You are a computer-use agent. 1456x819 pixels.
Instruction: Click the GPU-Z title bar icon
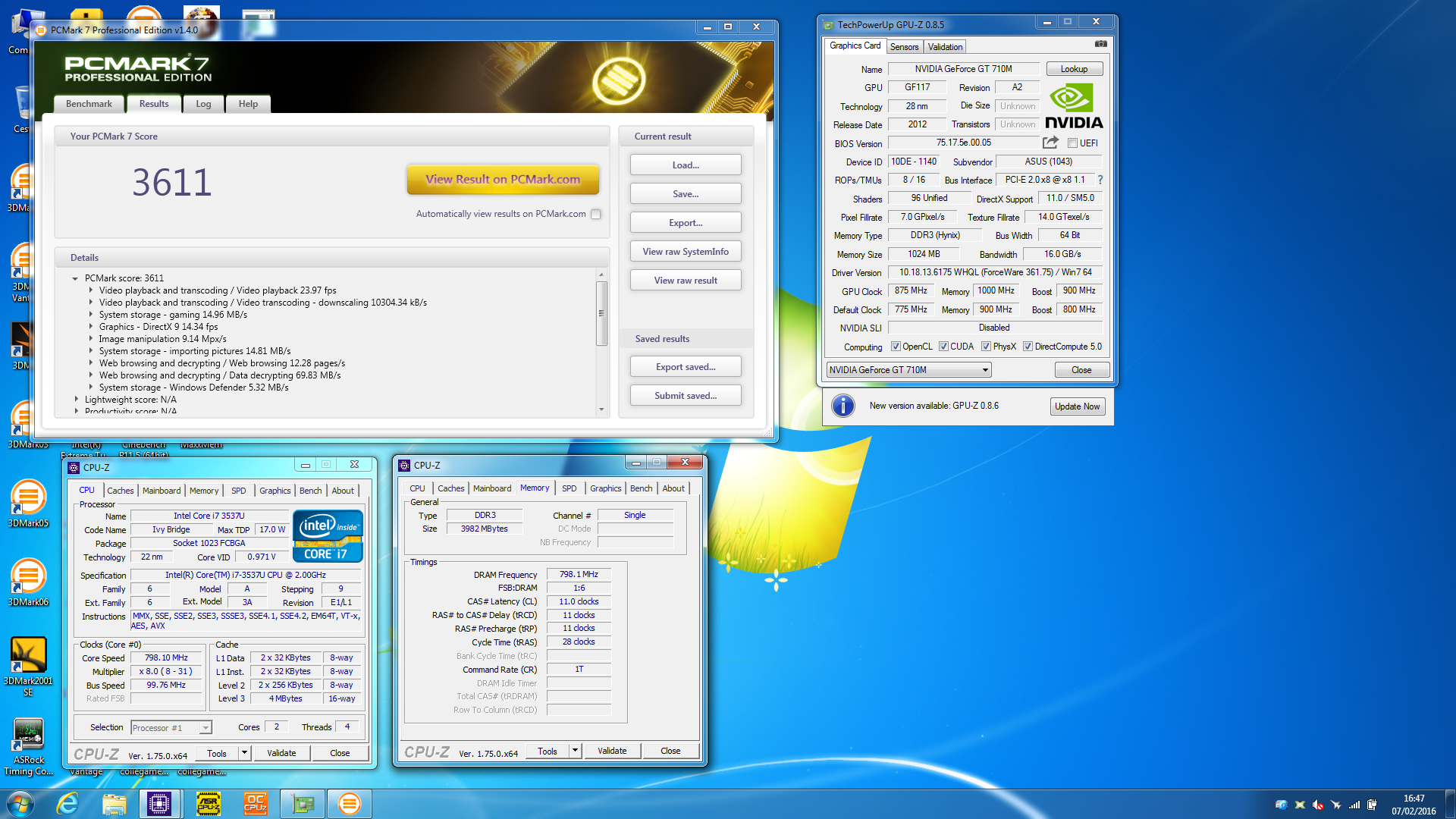pos(829,24)
